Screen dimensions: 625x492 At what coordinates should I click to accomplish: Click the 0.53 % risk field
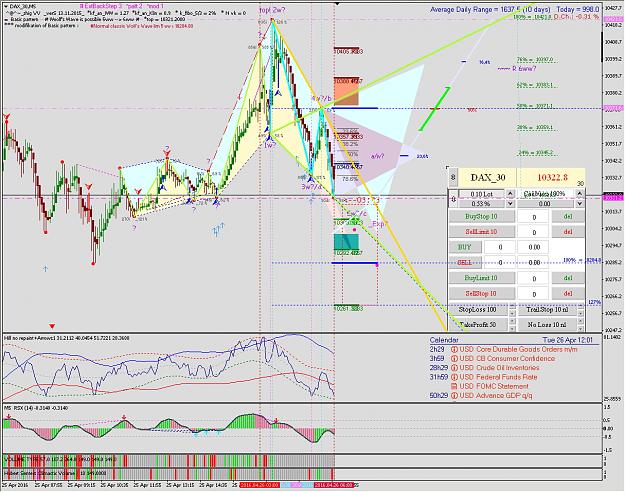(482, 204)
